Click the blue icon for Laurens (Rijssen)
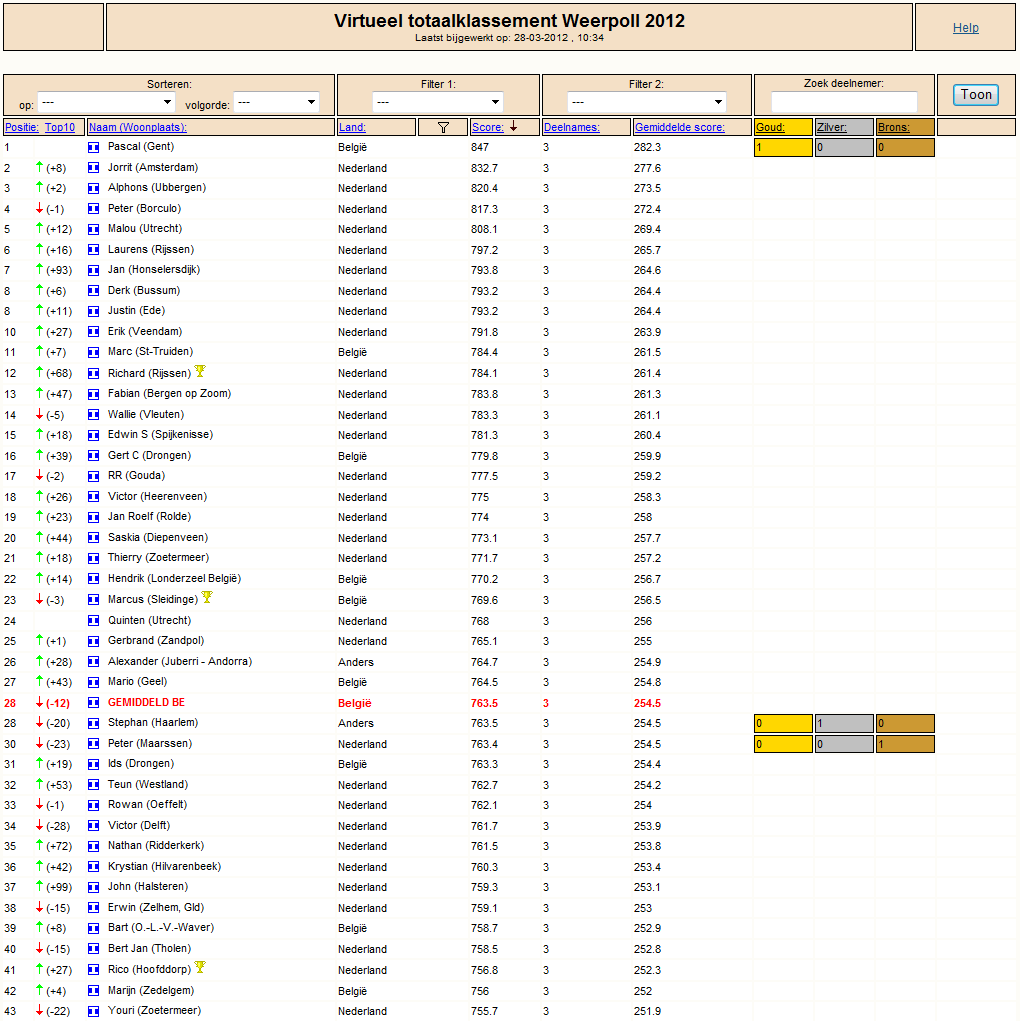The height and width of the screenshot is (1021, 1020). pos(94,250)
